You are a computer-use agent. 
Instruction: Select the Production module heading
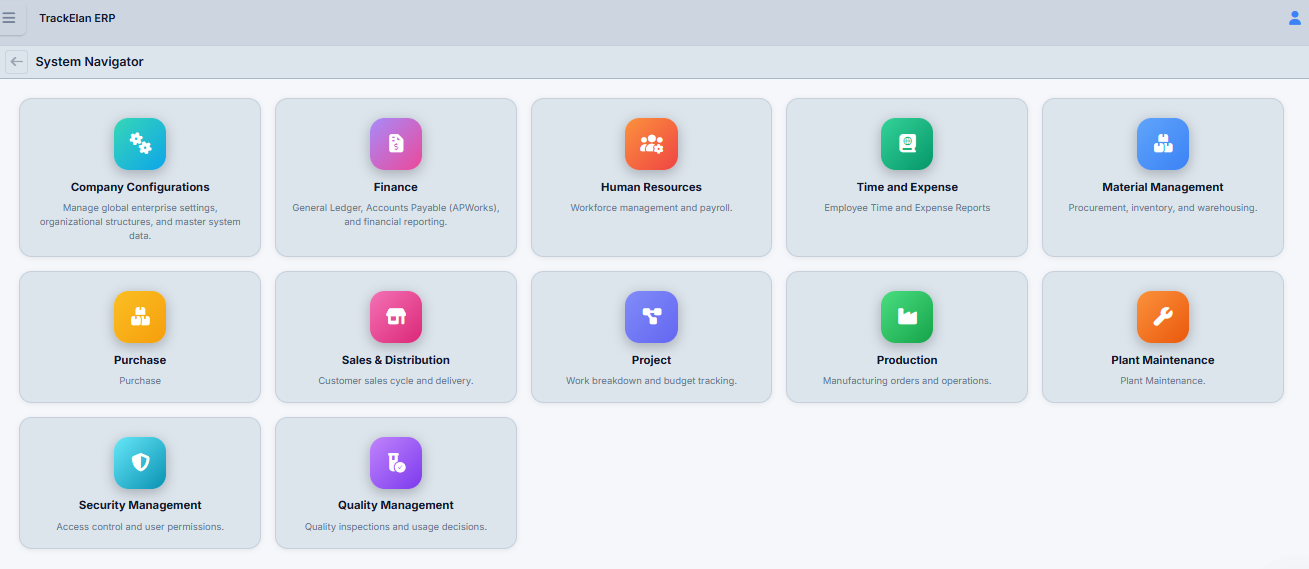pos(907,360)
